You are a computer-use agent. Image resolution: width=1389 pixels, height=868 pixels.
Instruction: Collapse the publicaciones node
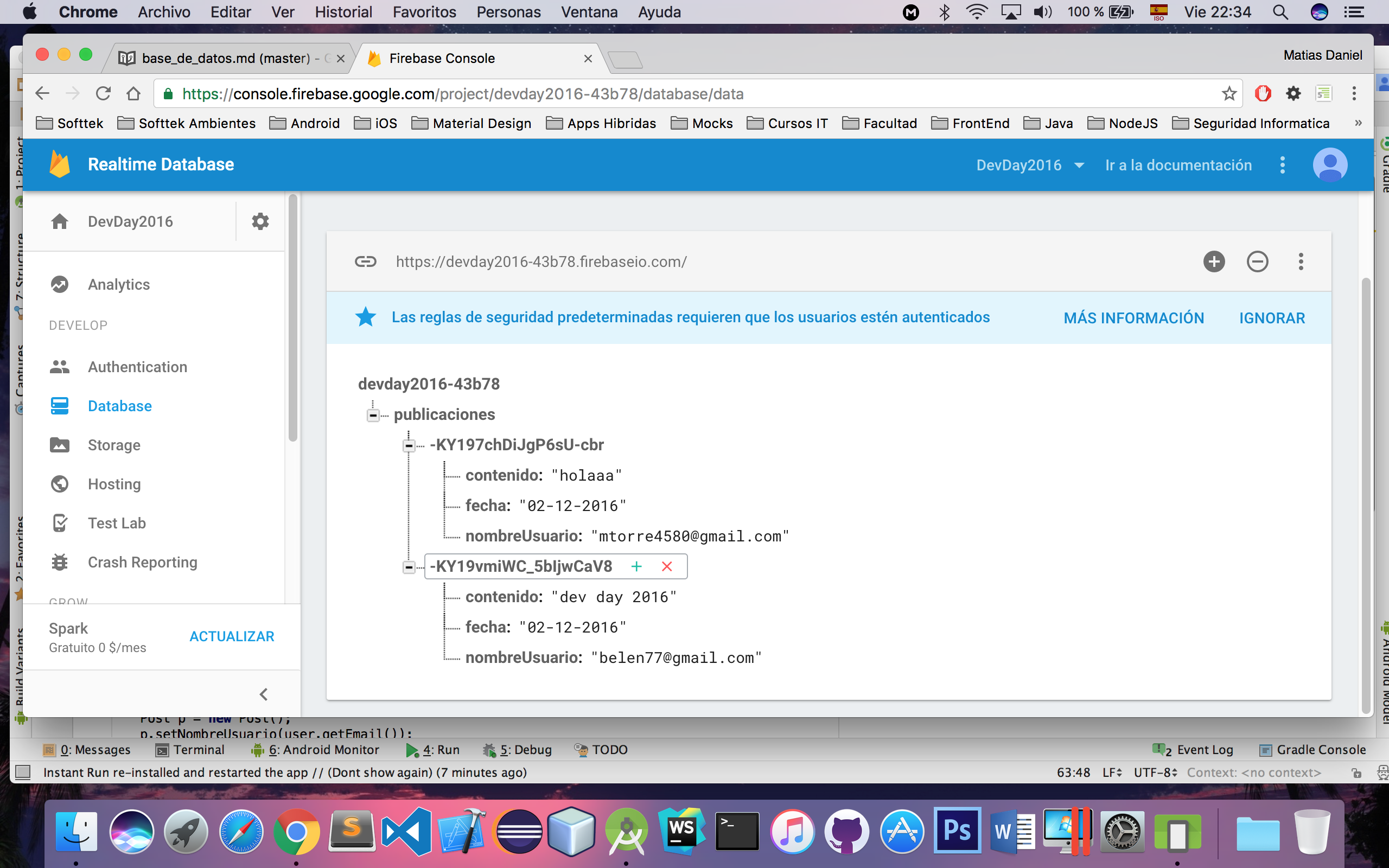(x=373, y=415)
